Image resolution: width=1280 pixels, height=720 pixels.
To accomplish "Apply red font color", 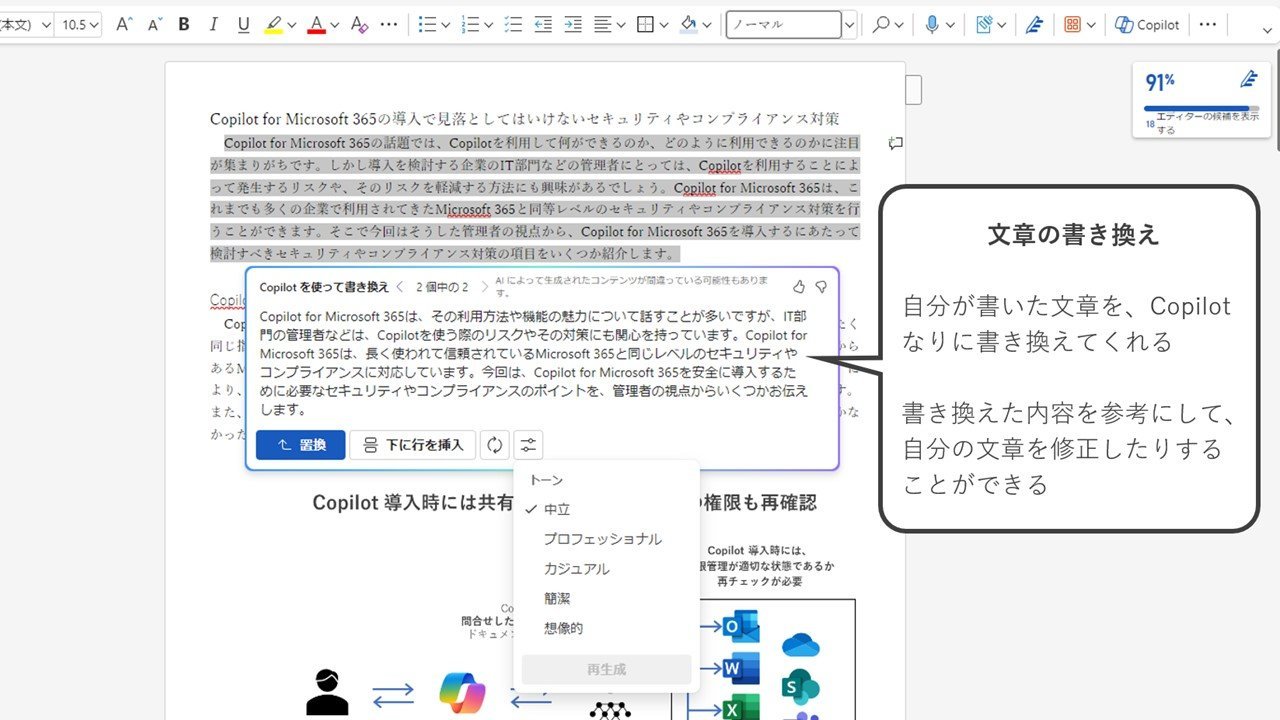I will (x=317, y=24).
